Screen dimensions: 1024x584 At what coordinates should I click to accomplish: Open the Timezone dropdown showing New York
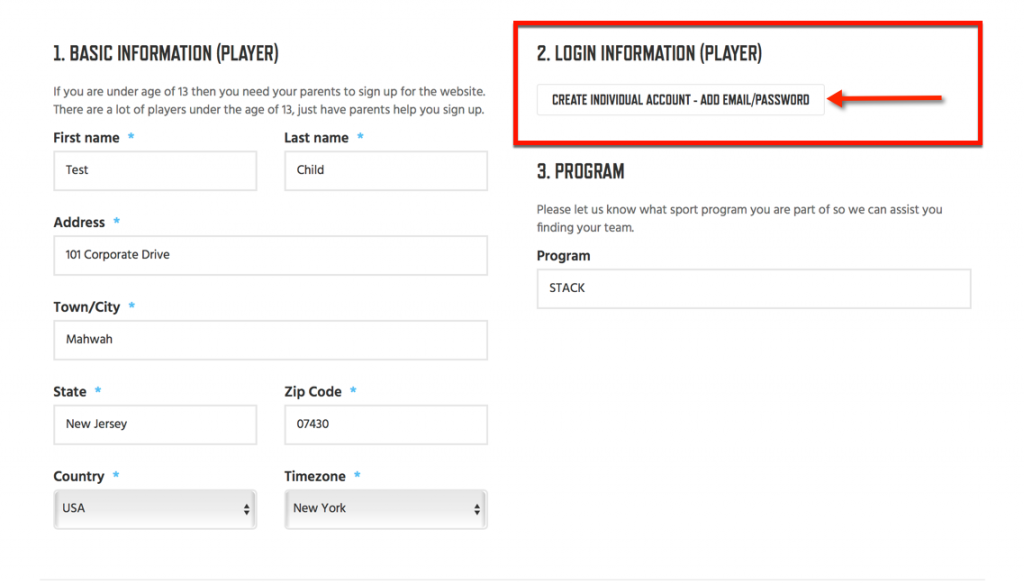(x=385, y=509)
